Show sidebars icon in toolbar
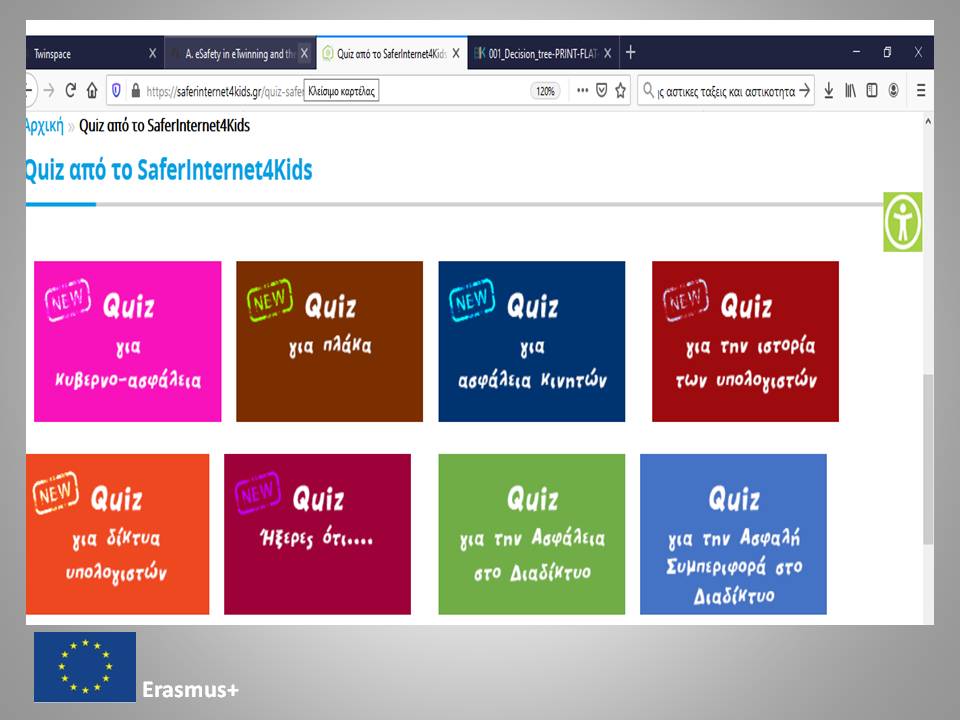The image size is (960, 720). click(x=872, y=91)
